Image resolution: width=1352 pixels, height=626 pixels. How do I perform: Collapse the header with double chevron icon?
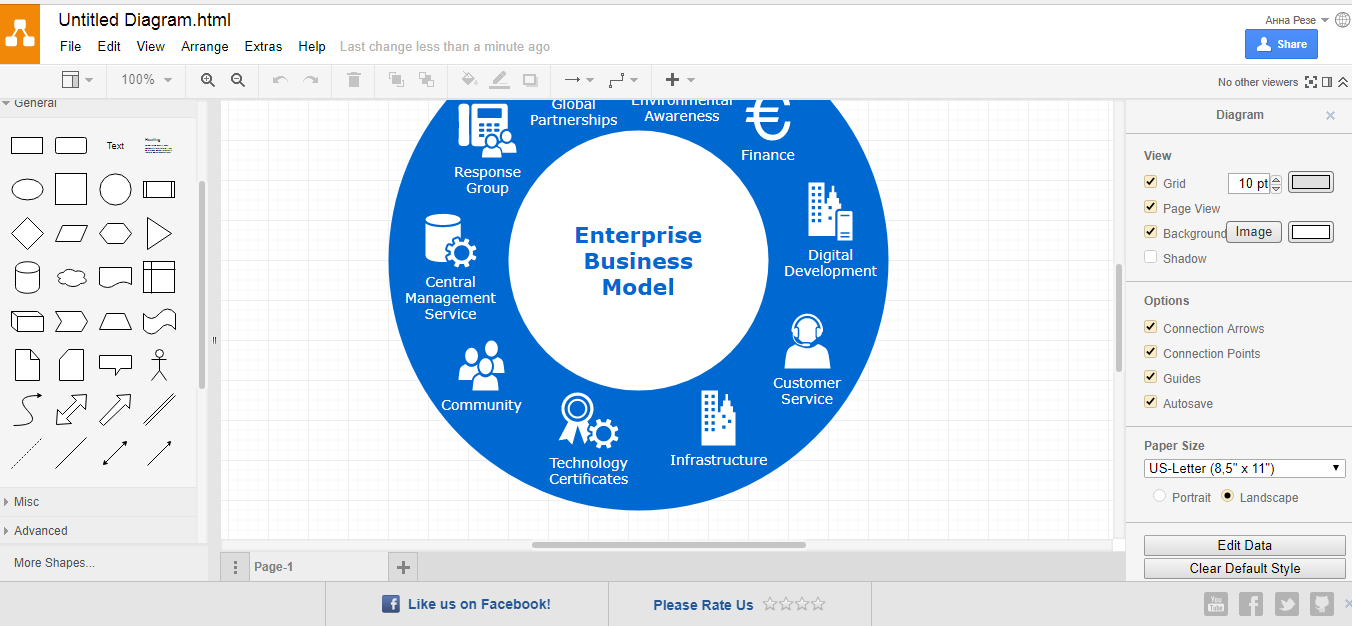point(1343,82)
